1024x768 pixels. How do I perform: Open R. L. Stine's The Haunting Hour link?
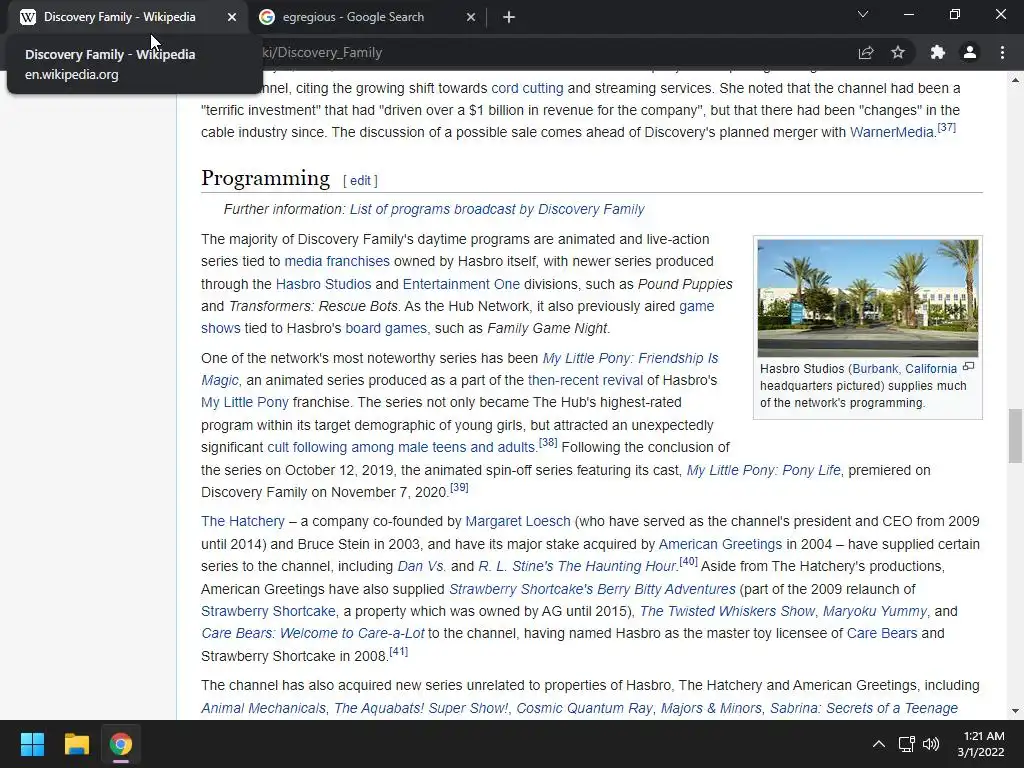577,566
